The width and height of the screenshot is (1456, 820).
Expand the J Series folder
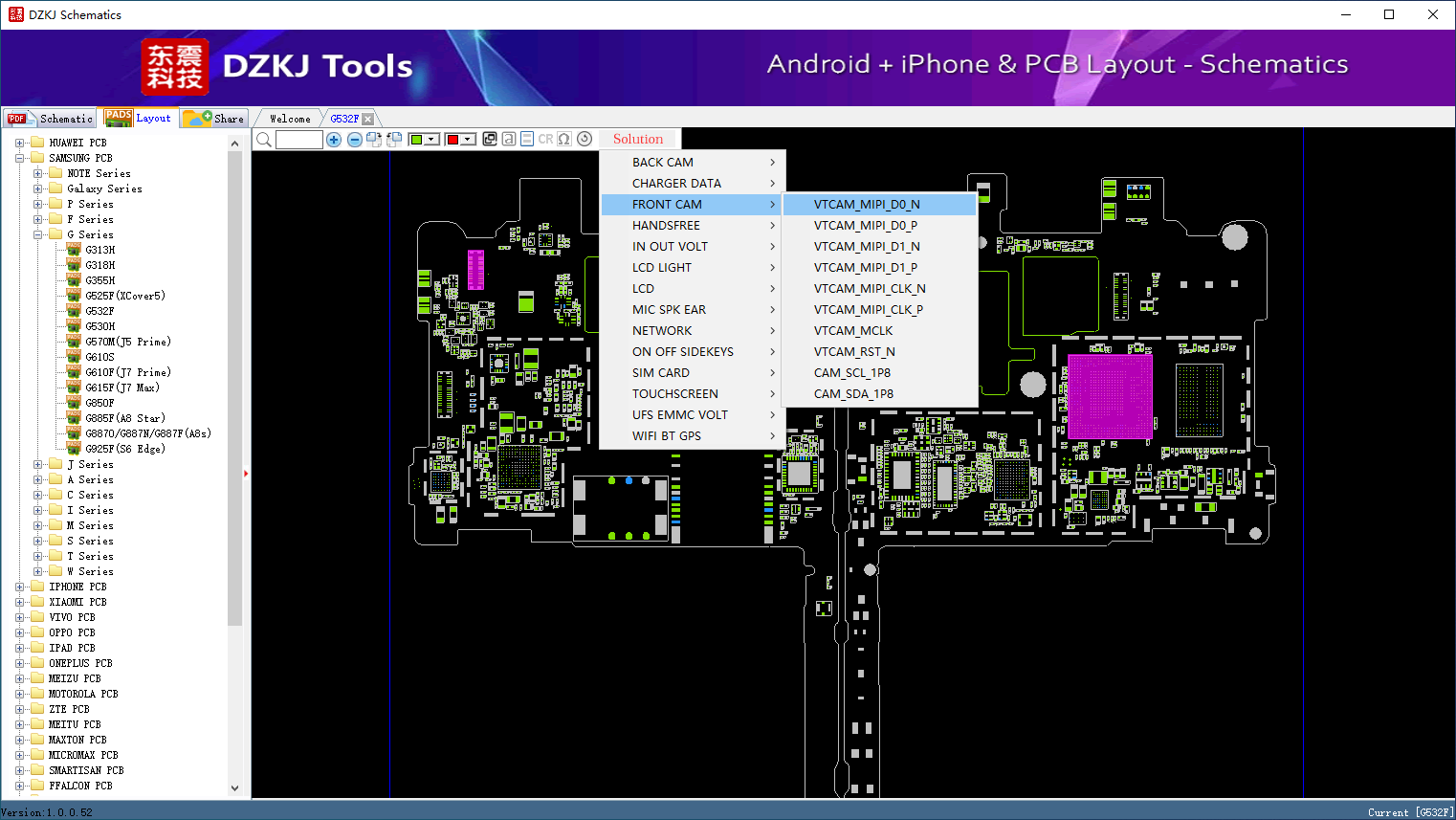pos(37,464)
